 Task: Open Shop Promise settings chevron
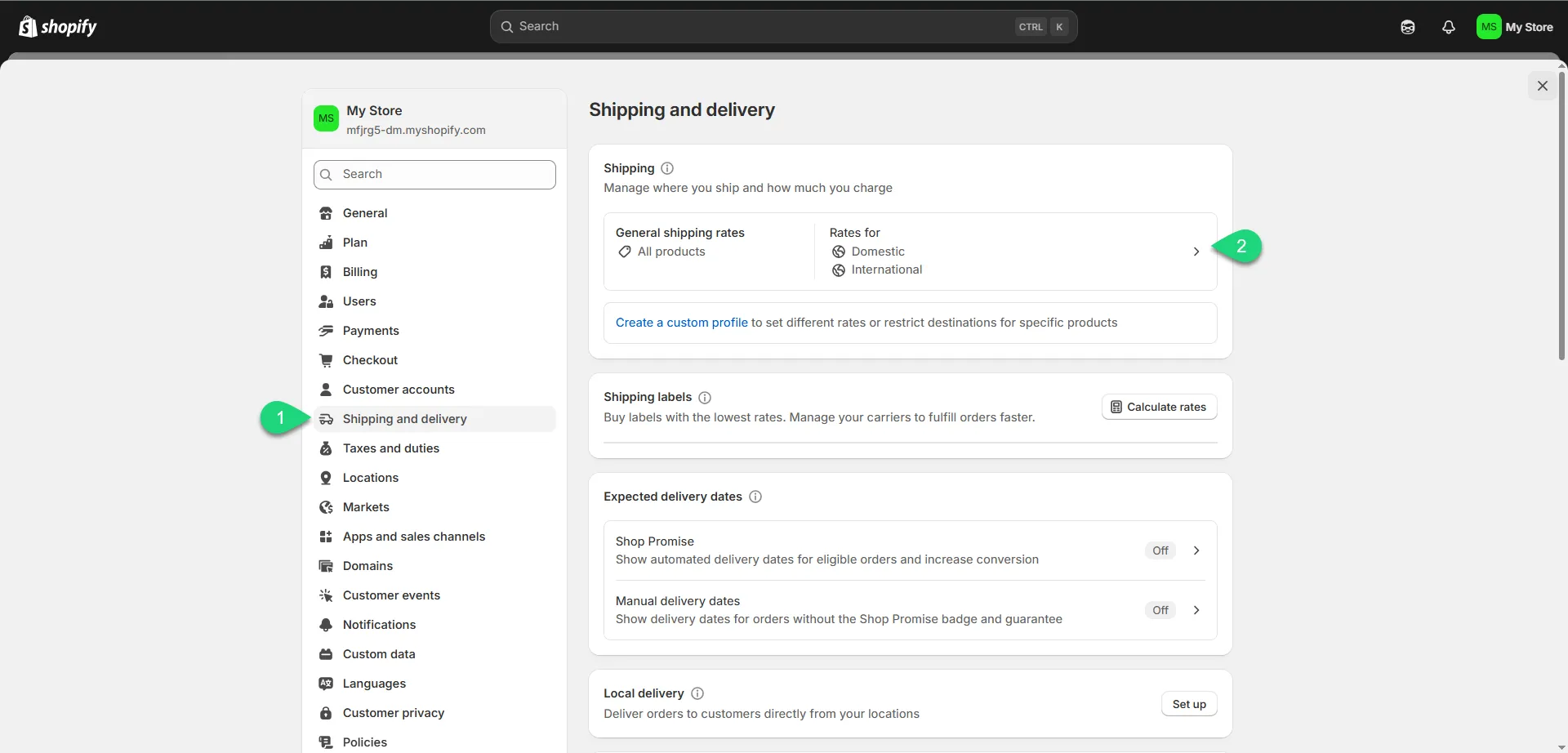click(x=1196, y=550)
